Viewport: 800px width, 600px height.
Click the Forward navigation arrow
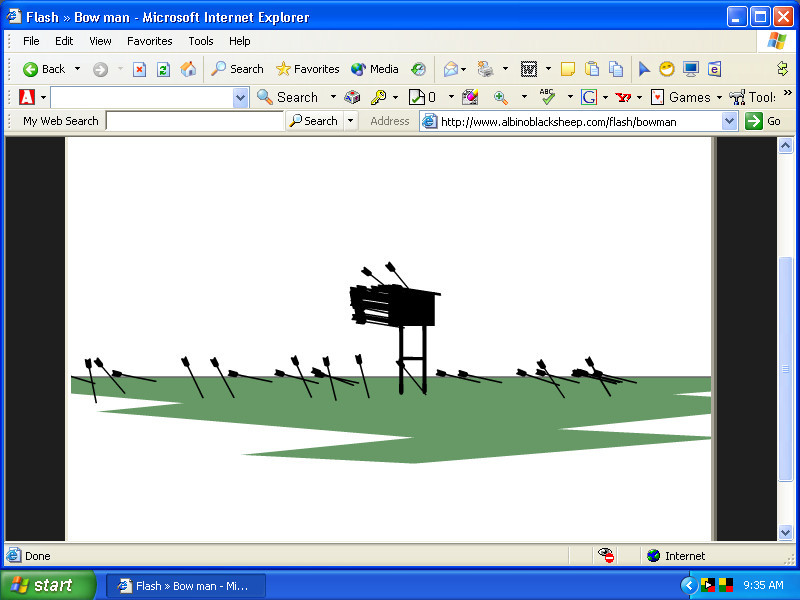coord(101,69)
